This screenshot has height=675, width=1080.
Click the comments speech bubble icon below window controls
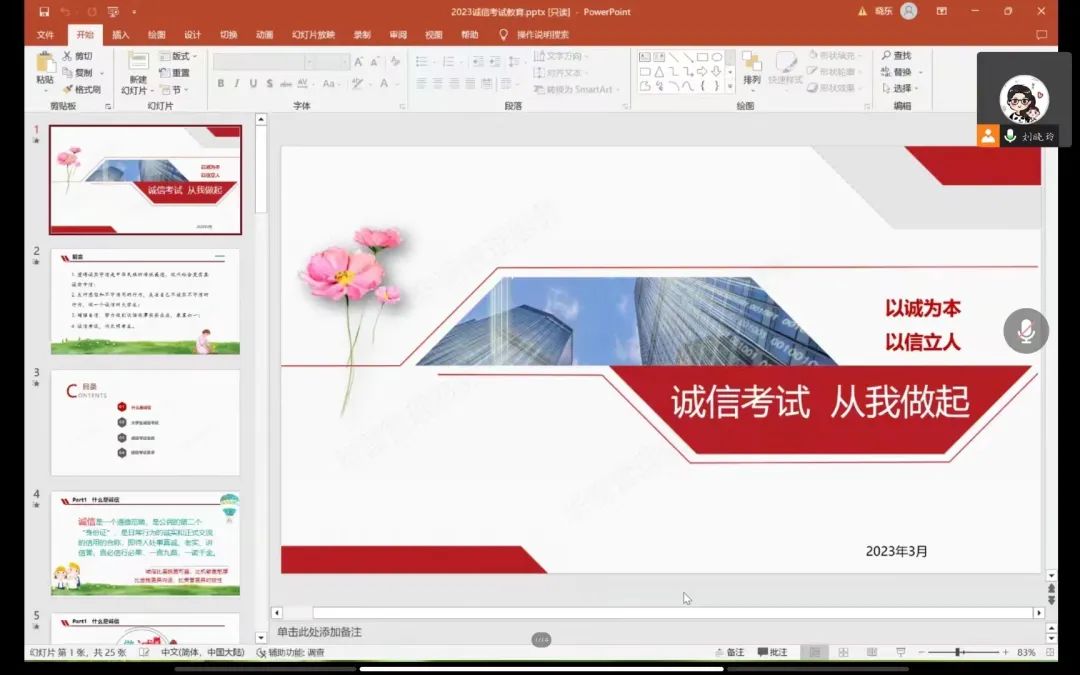tap(1041, 34)
